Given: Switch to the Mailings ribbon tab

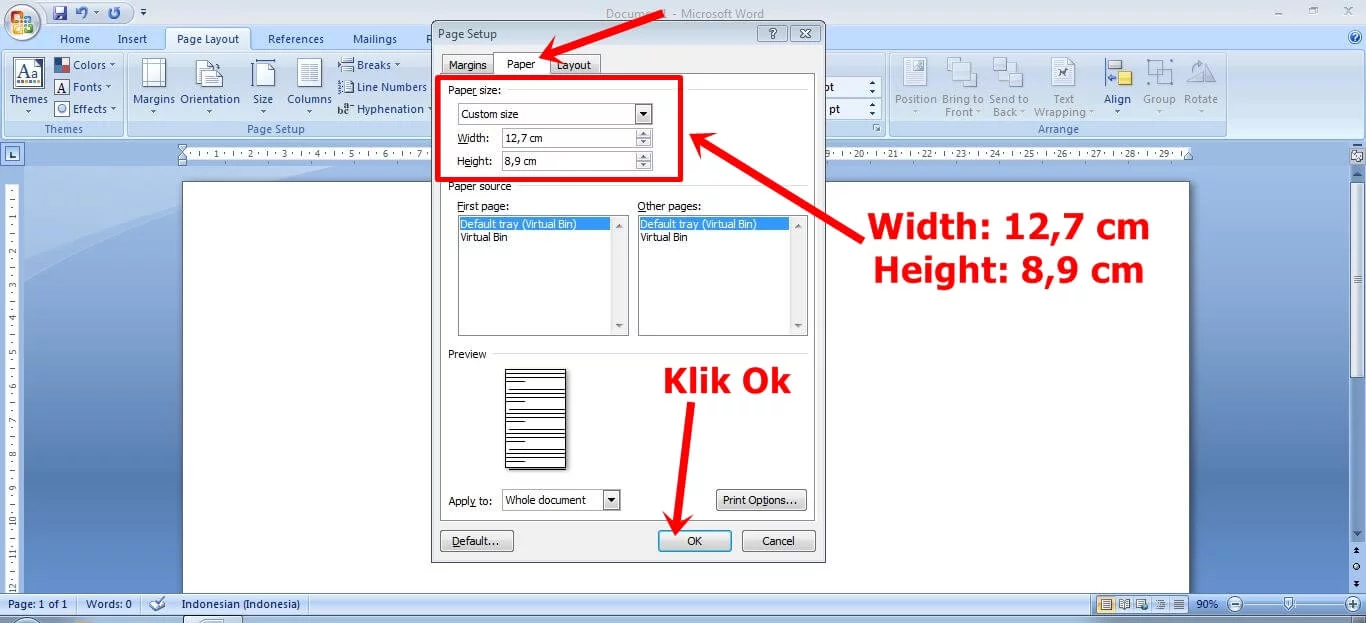Looking at the screenshot, I should [375, 39].
